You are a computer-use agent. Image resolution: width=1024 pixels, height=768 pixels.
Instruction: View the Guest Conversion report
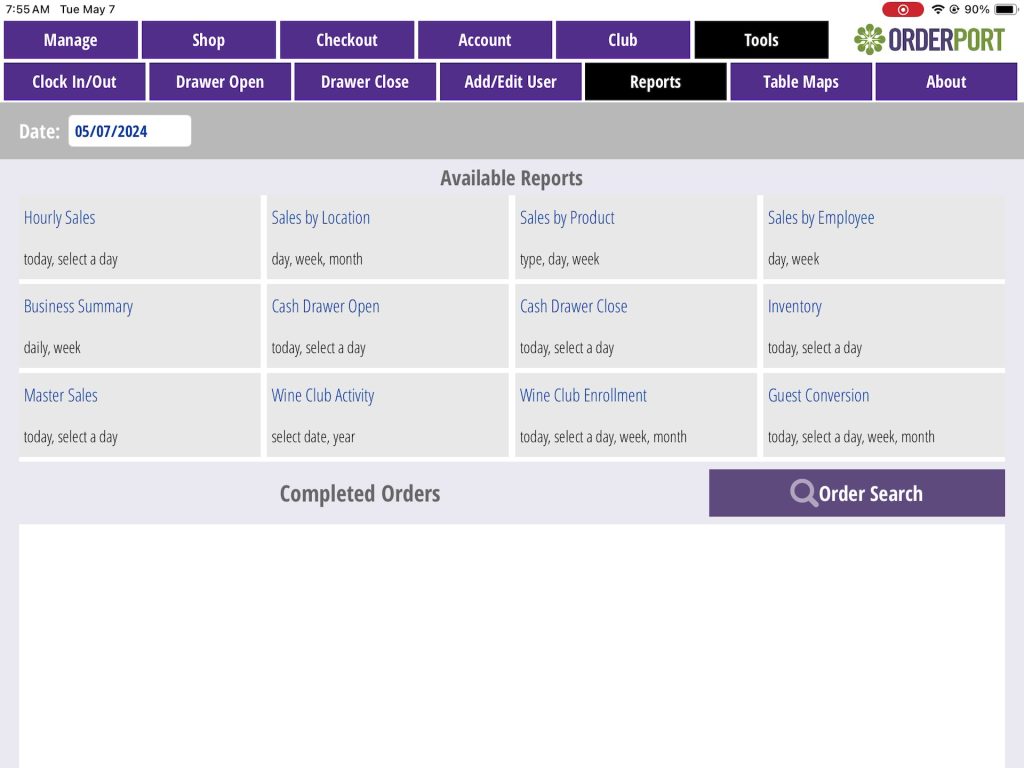pyautogui.click(x=818, y=396)
